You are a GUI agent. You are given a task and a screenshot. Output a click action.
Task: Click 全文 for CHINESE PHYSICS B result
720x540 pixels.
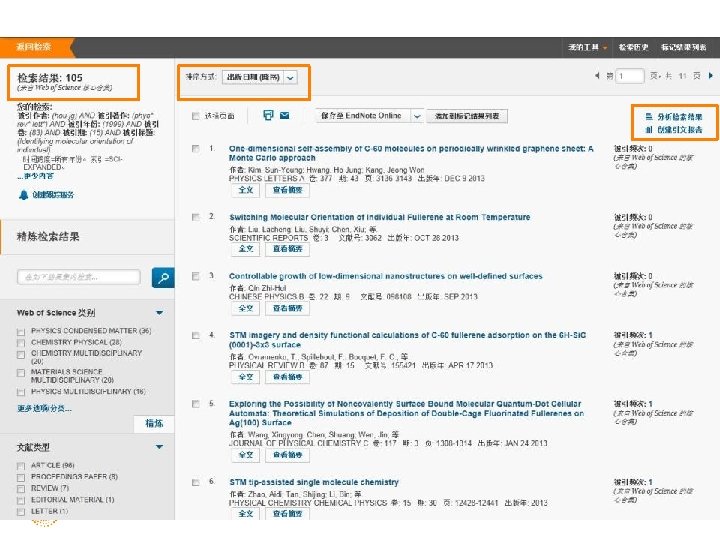pyautogui.click(x=246, y=308)
